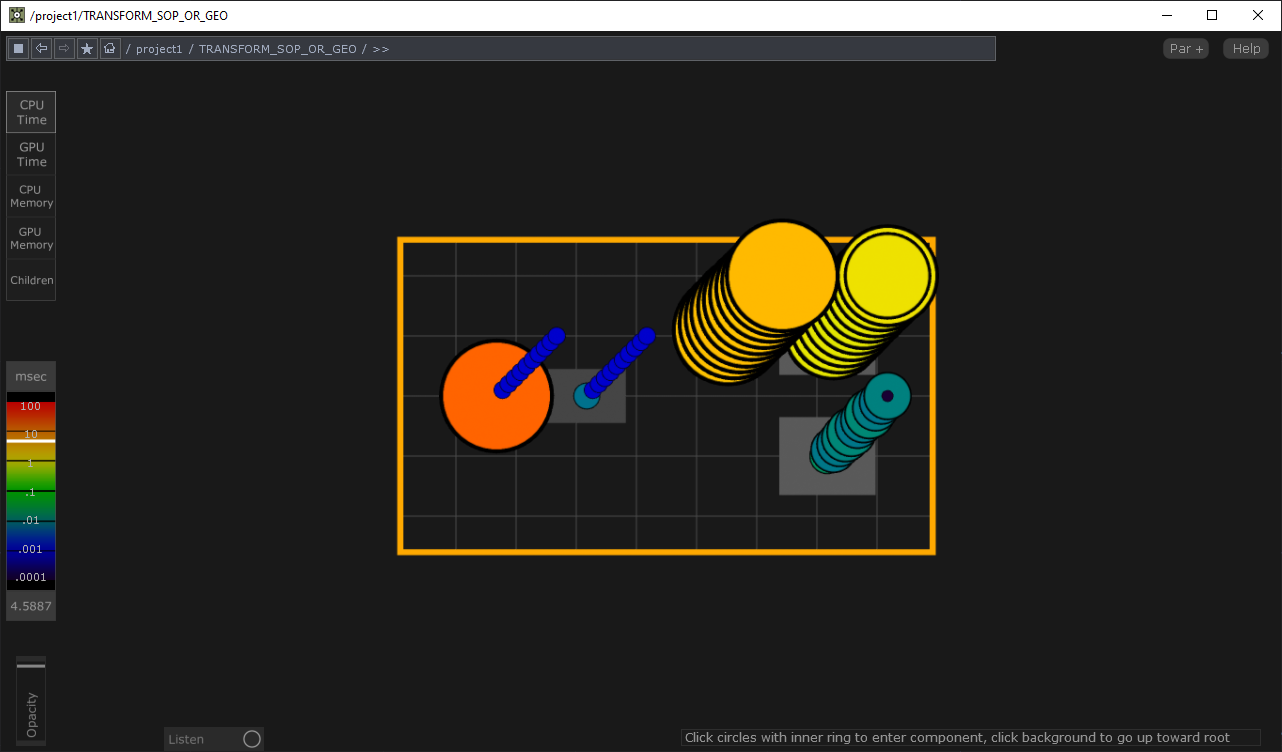Switch to CPU Time view
Image resolution: width=1282 pixels, height=752 pixels.
[x=31, y=112]
